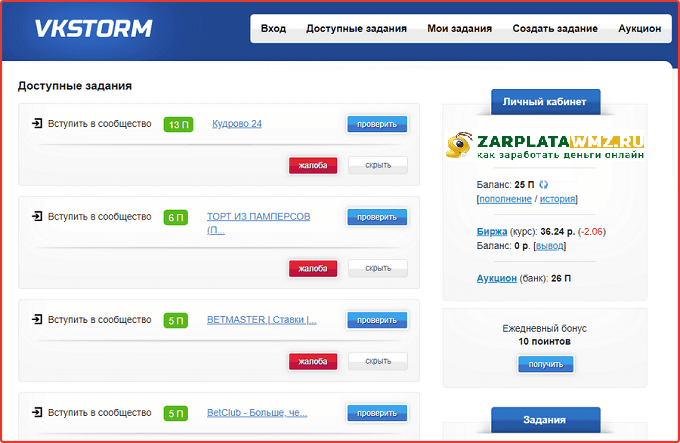Click the 36.24 р. exchange rate value
Image resolution: width=680 pixels, height=443 pixels.
point(558,231)
